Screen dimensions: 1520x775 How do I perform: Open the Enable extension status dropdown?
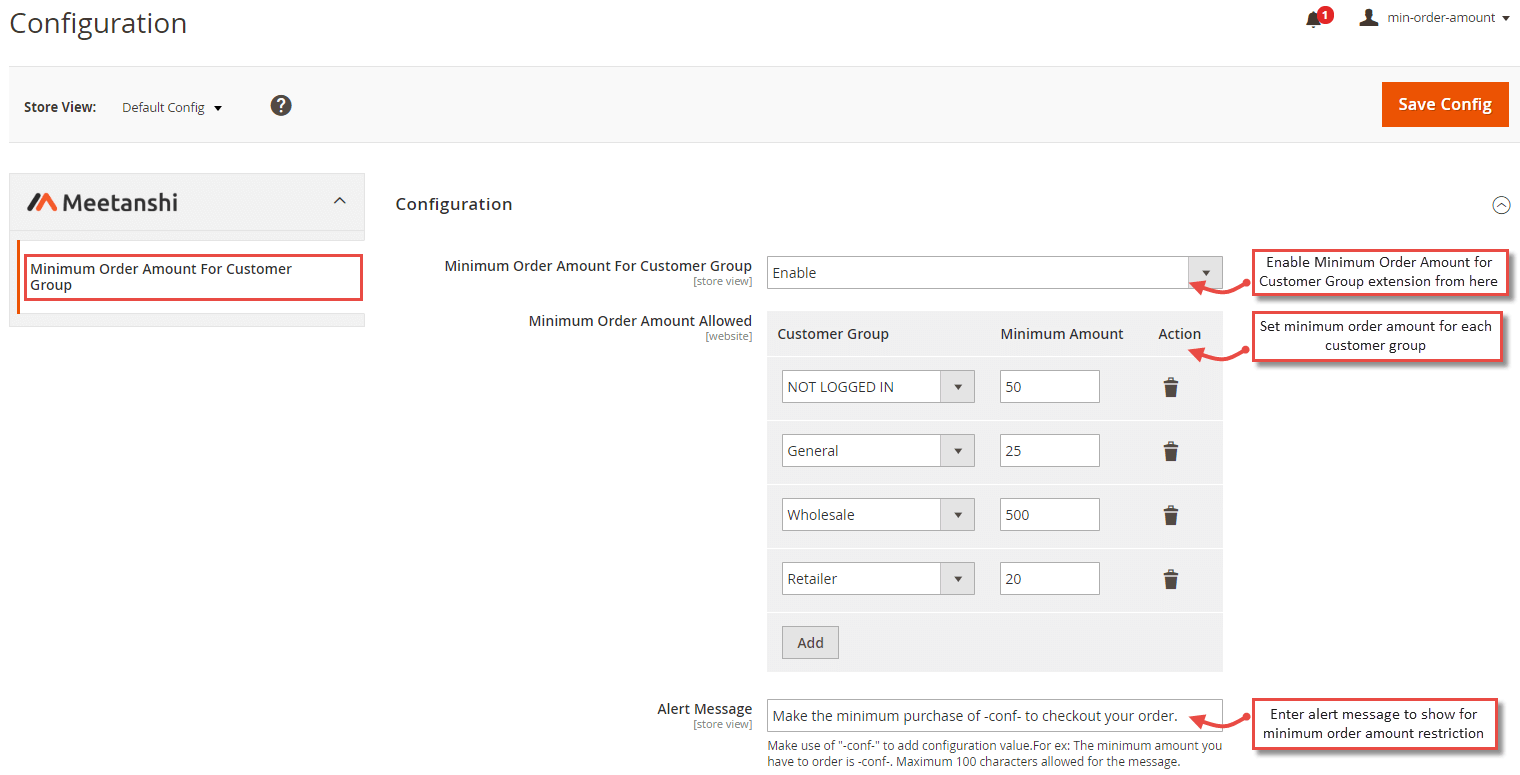(994, 273)
